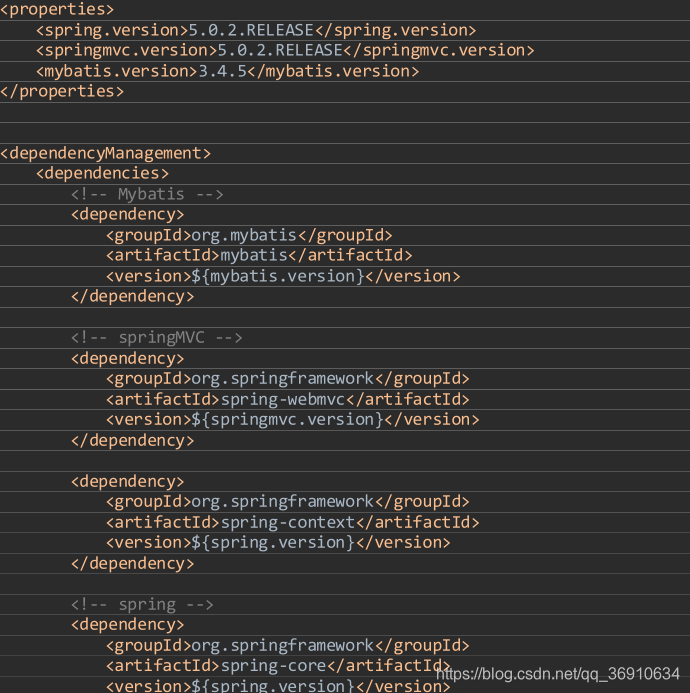
Task: Select the <!-- Mybatis --> comment
Action: coord(147,194)
